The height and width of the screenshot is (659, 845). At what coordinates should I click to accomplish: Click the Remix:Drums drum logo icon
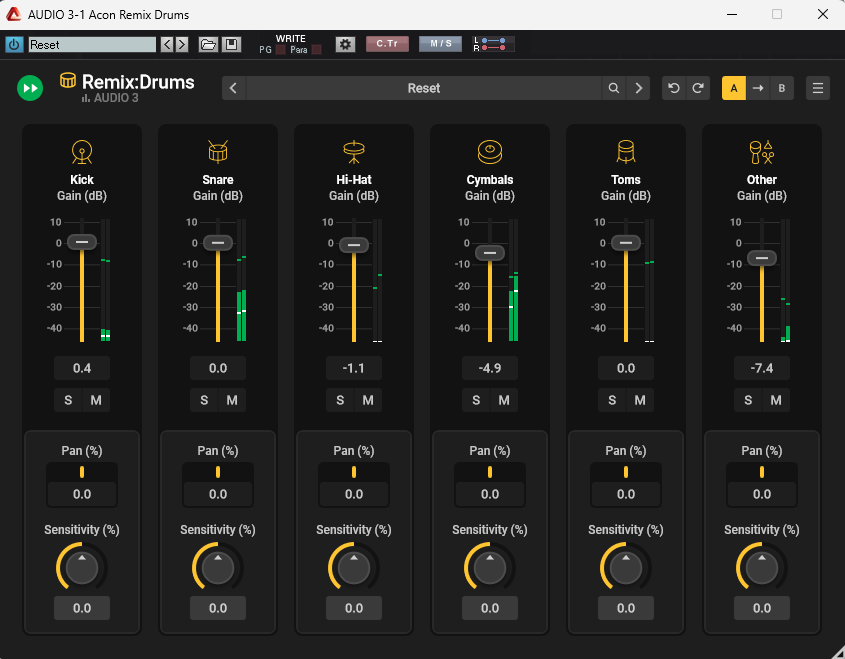pos(68,80)
